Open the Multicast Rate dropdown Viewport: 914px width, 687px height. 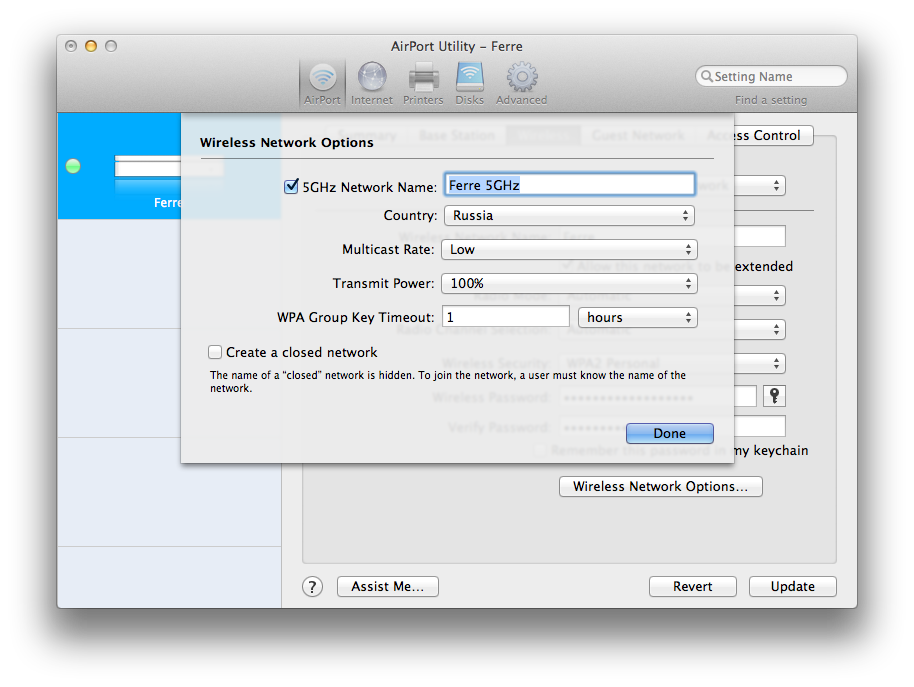(570, 249)
